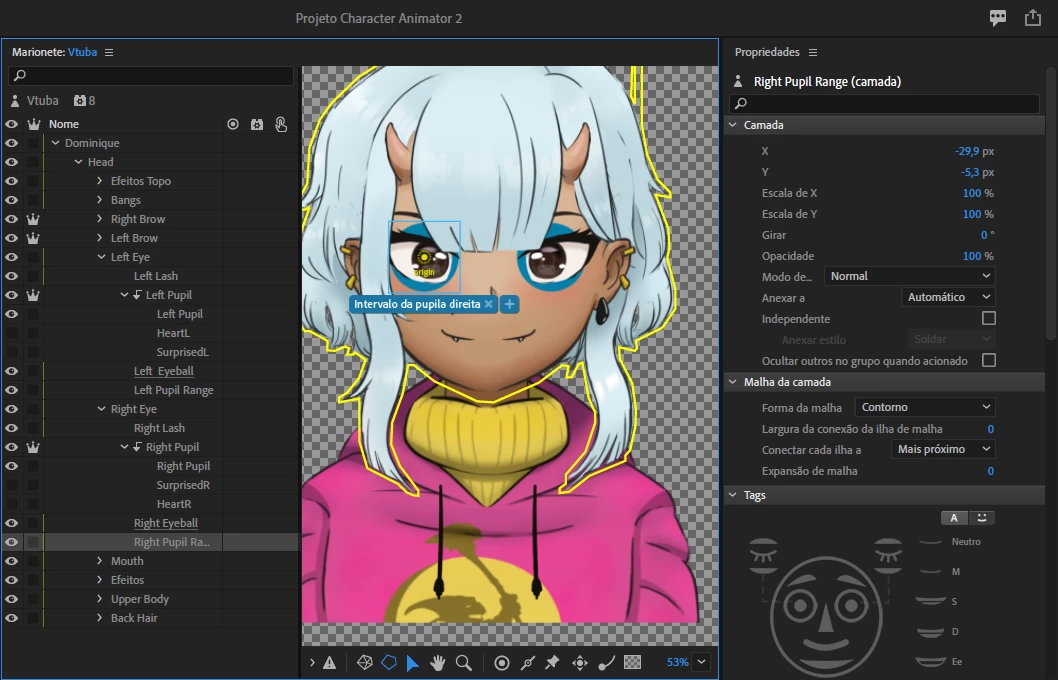
Task: Open the Propriedades panel menu icon
Action: click(813, 52)
